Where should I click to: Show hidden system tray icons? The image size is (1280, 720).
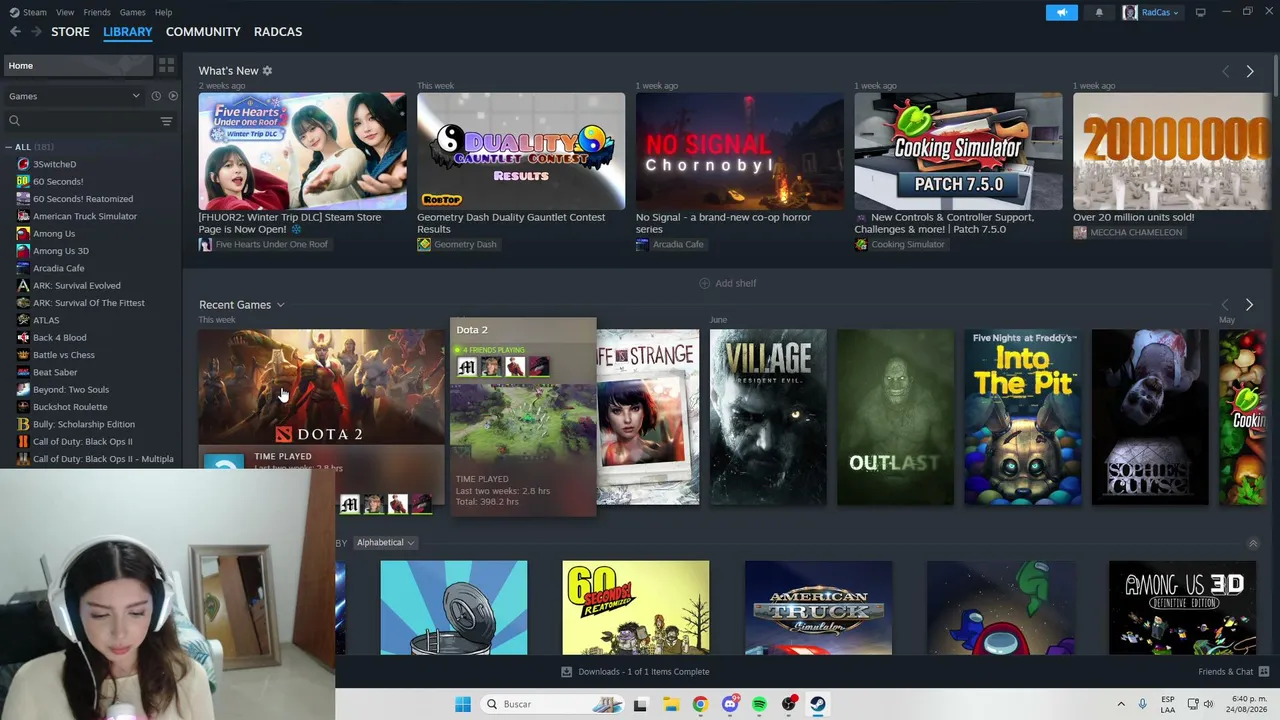(x=1121, y=704)
